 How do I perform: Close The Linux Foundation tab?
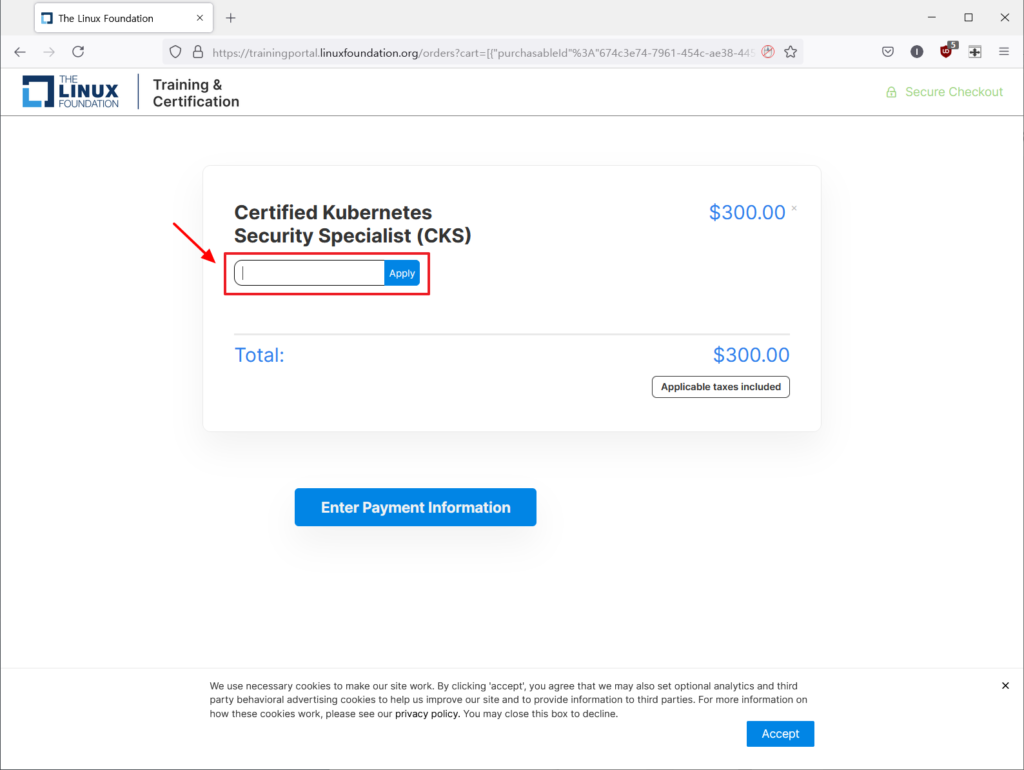point(200,18)
